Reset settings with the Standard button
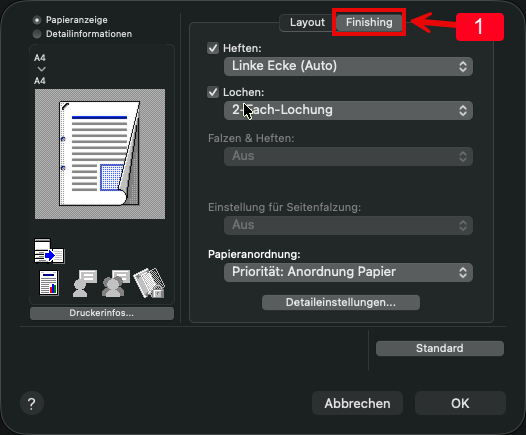The width and height of the screenshot is (526, 435). (439, 348)
